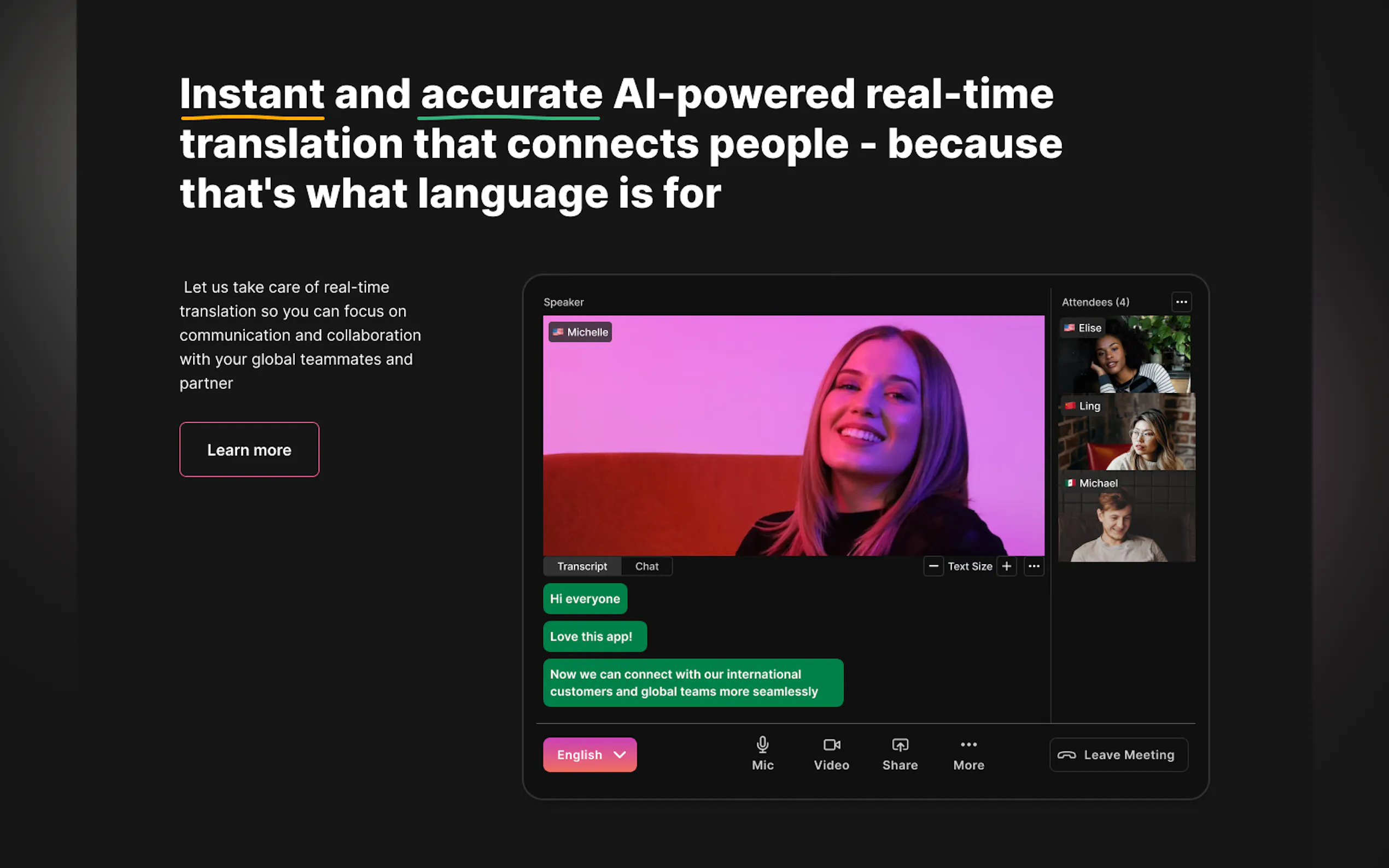Open Attendees panel three-dot menu
Screen dimensions: 1389x868
[x=1181, y=302]
